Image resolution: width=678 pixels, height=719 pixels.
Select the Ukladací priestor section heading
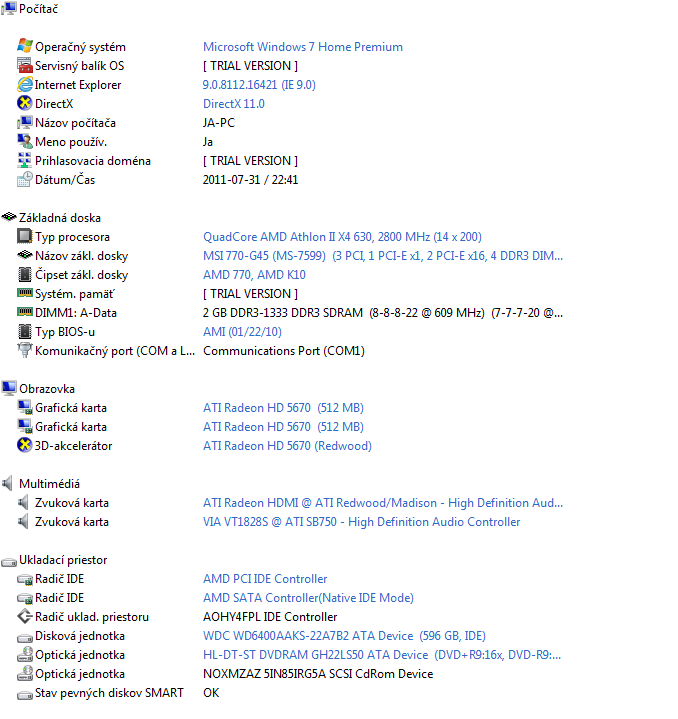[63, 560]
